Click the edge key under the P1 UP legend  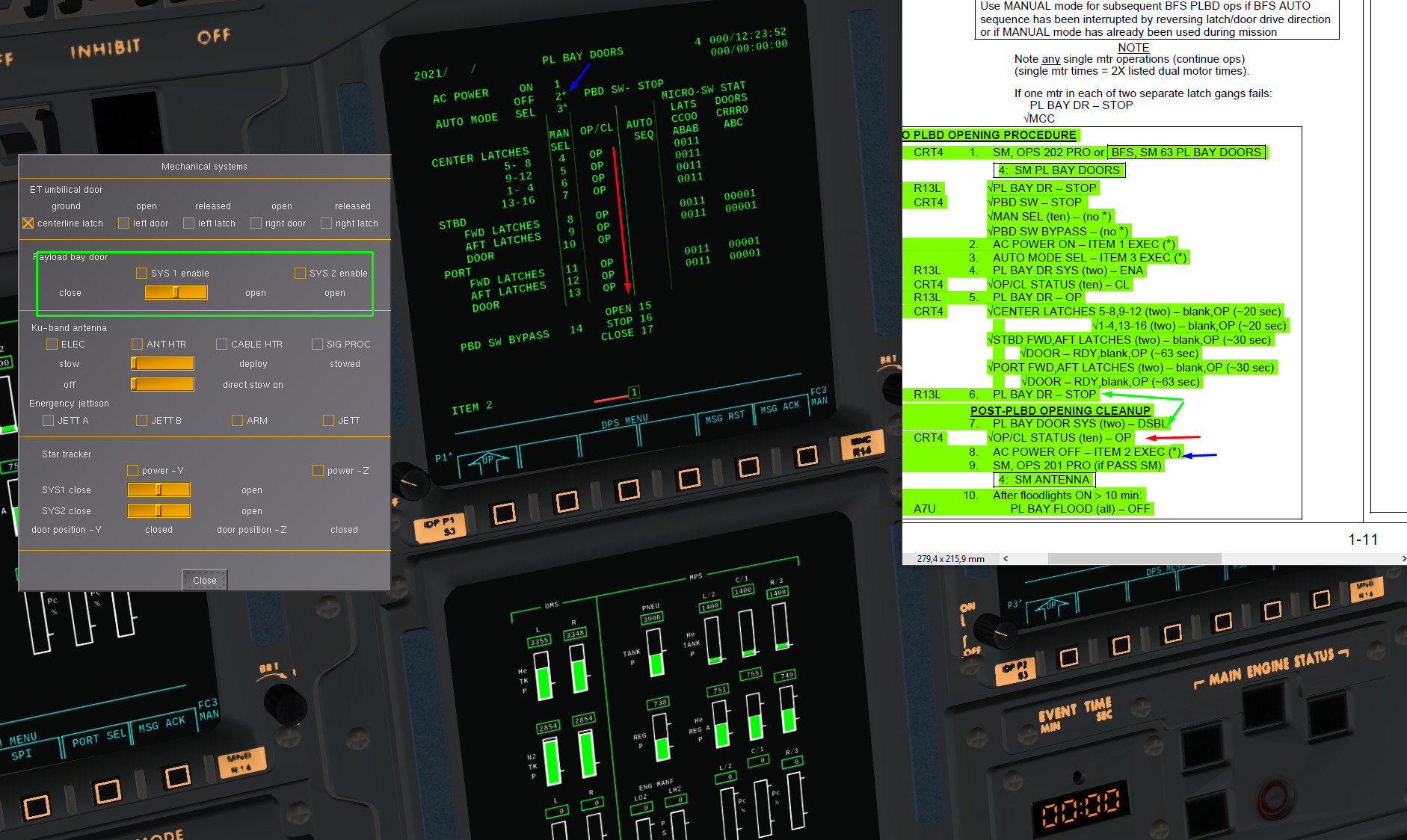coord(504,513)
